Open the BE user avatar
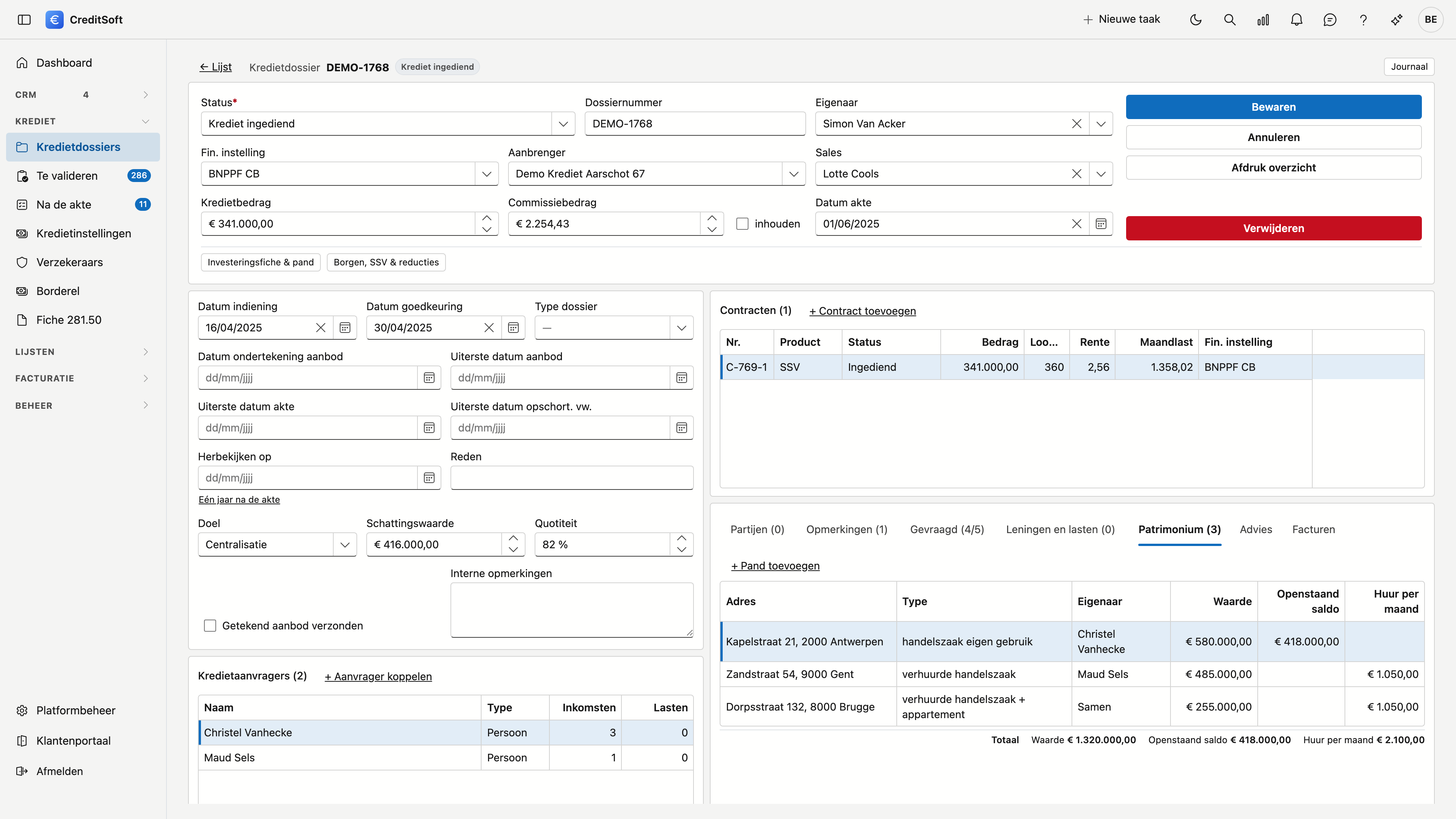 [1431, 20]
